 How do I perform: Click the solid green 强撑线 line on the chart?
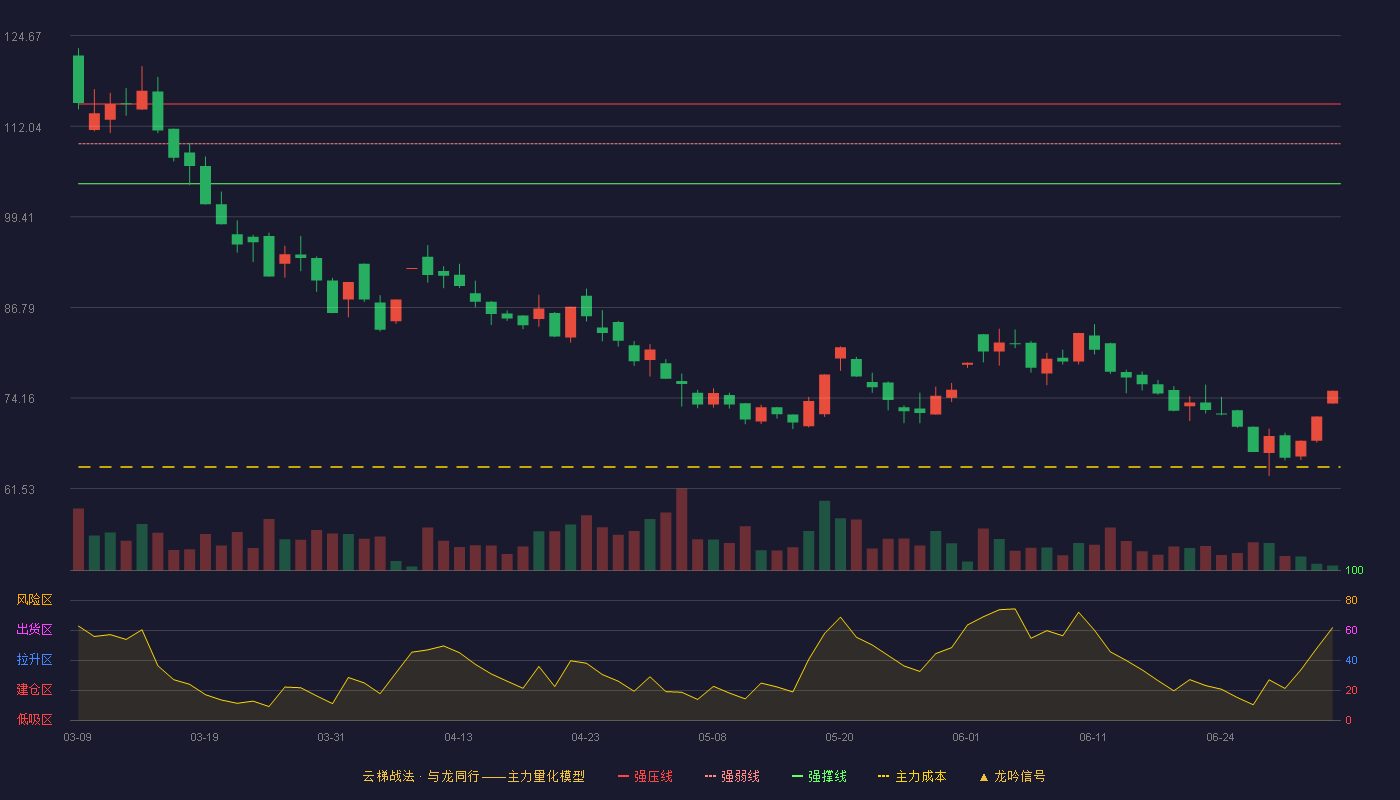709,184
